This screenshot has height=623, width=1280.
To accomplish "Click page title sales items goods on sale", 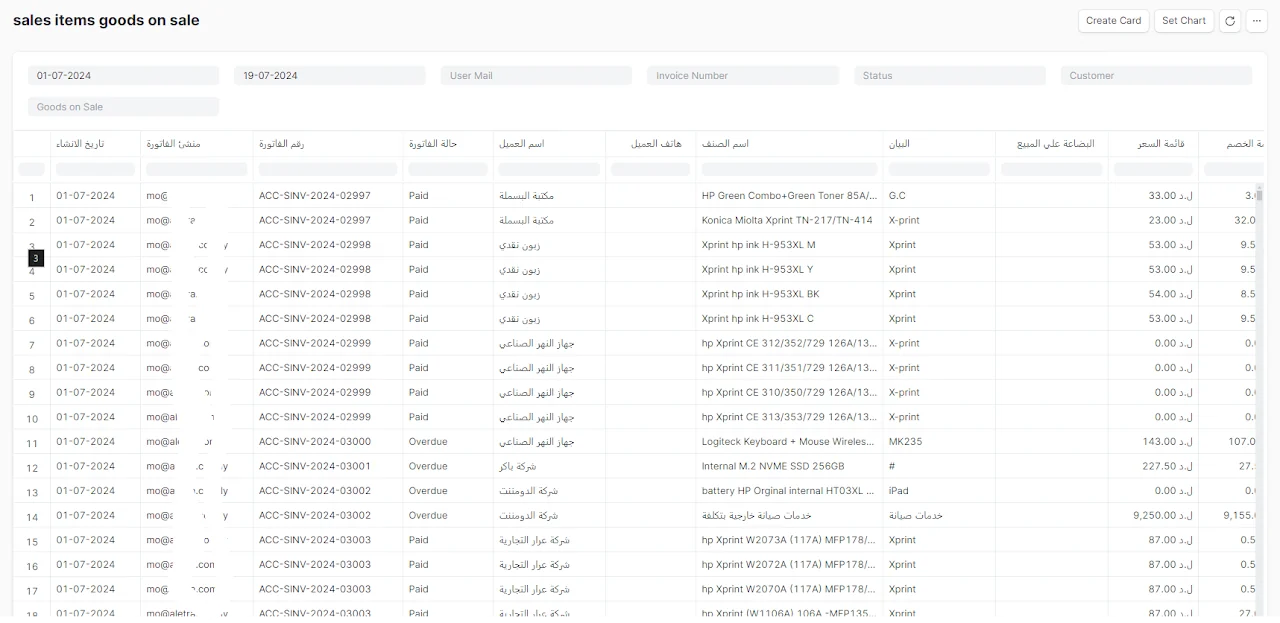I will click(106, 20).
